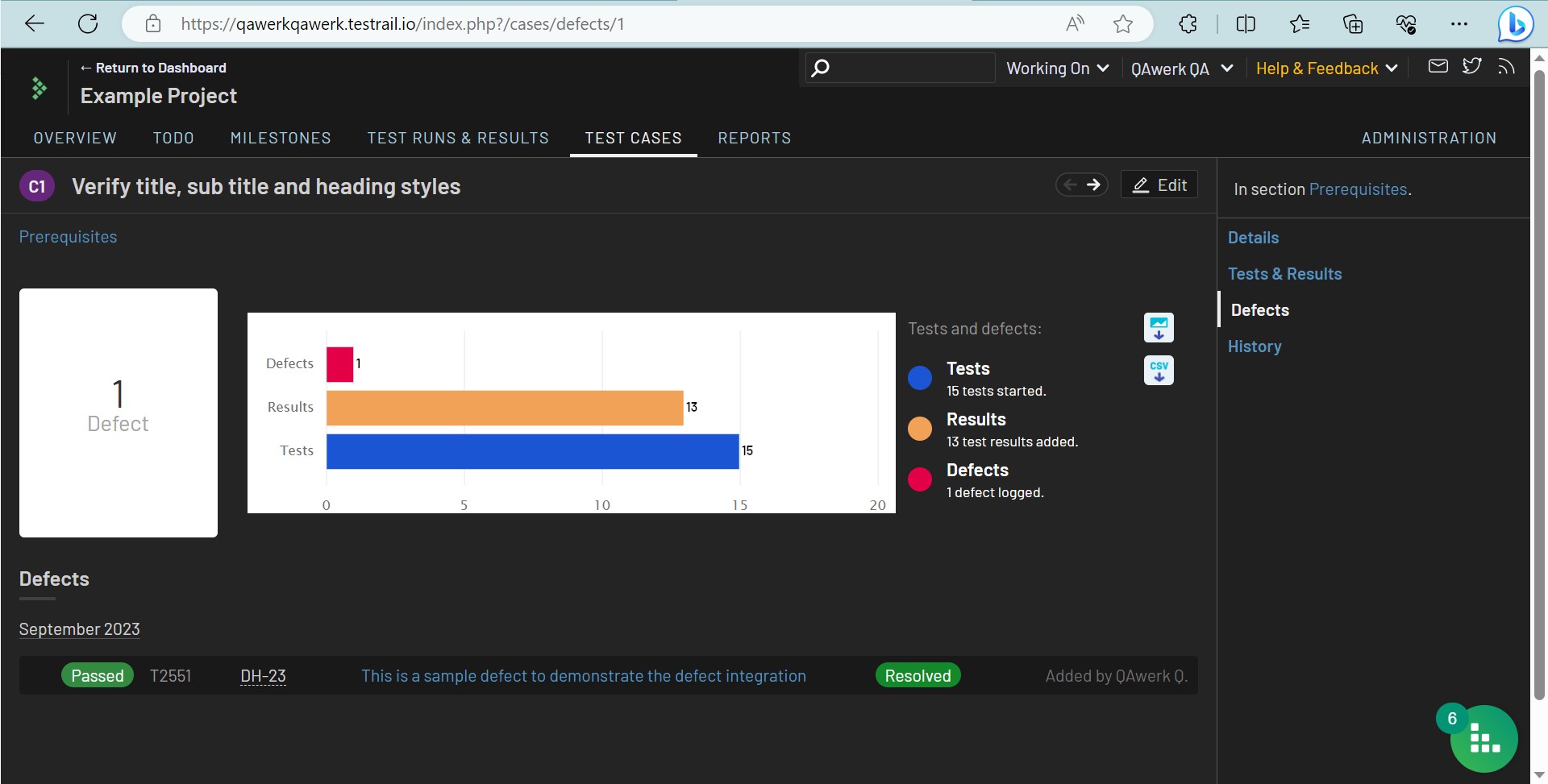Open browser extensions puzzle icon
Viewport: 1548px width, 784px height.
[x=1188, y=24]
